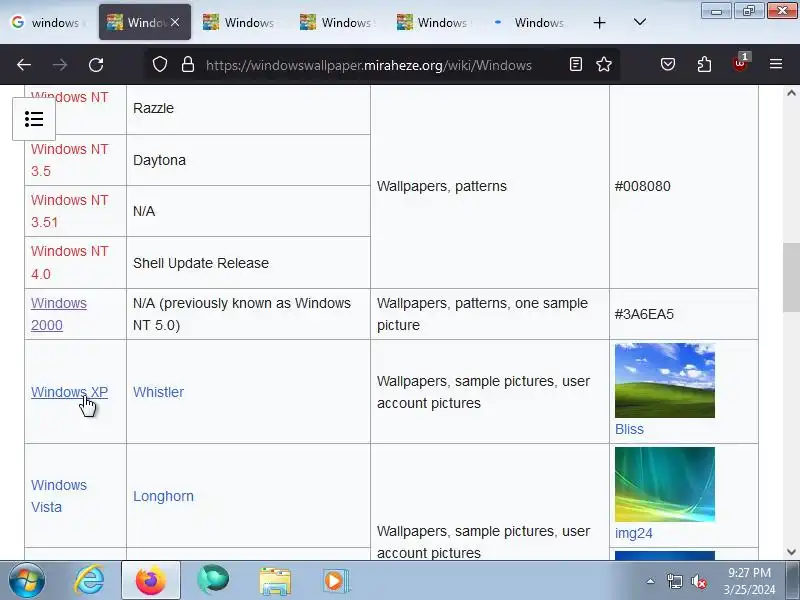
Task: Click the #3A6EA5 color value
Action: coord(644,314)
